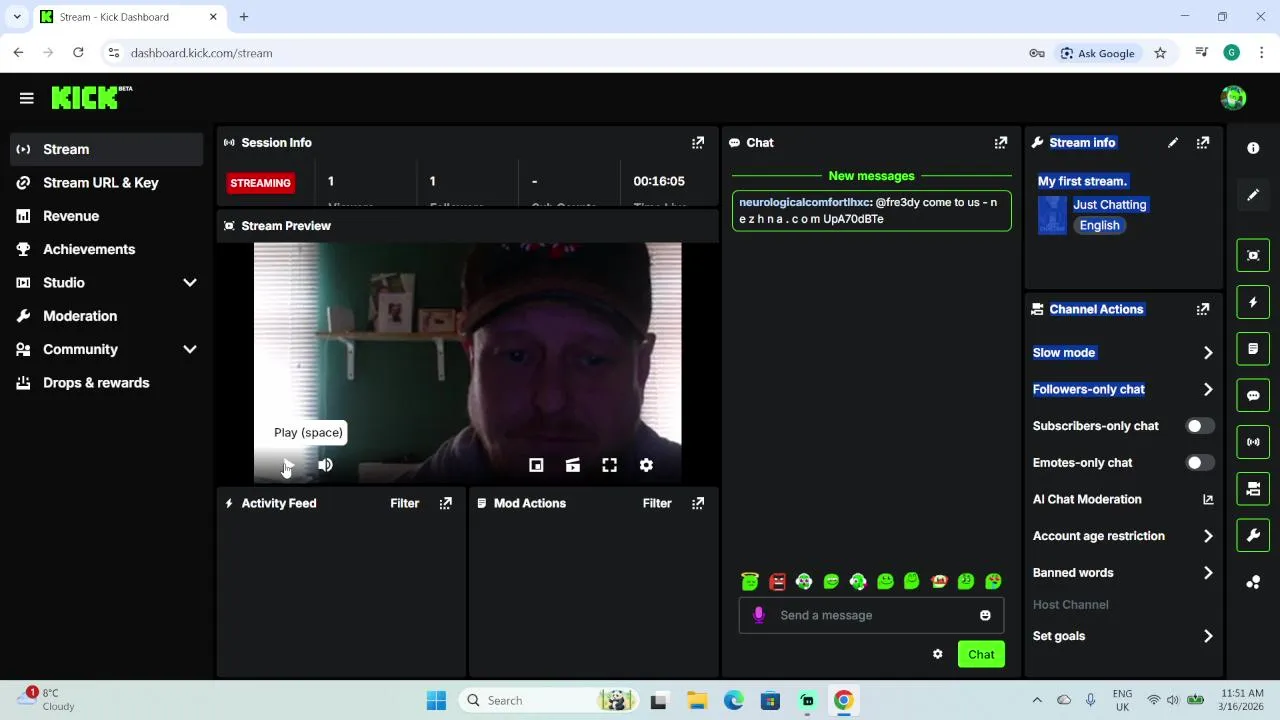Jump to New messages in chat

[x=871, y=176]
